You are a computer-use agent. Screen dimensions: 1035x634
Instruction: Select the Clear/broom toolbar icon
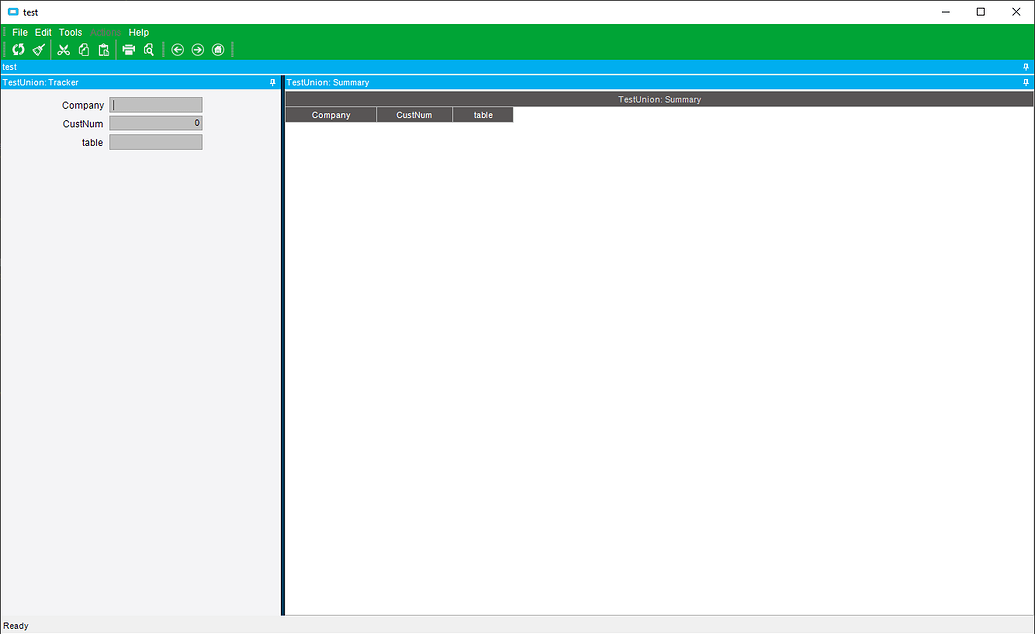pos(38,49)
